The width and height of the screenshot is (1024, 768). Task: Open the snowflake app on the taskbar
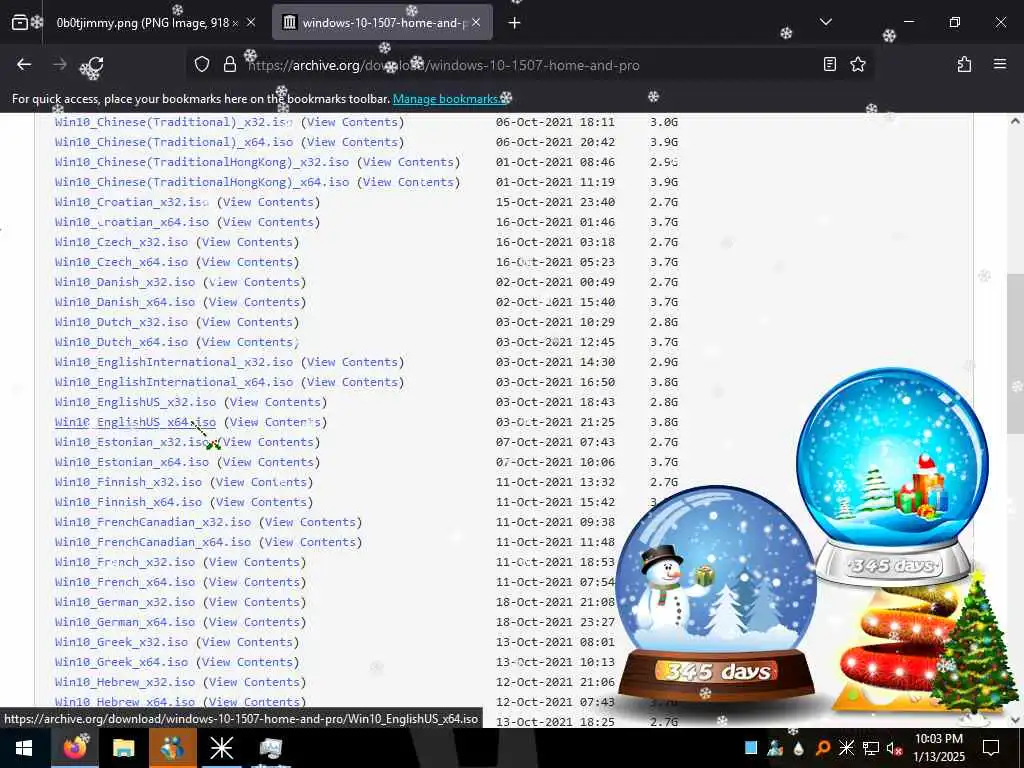pyautogui.click(x=221, y=748)
